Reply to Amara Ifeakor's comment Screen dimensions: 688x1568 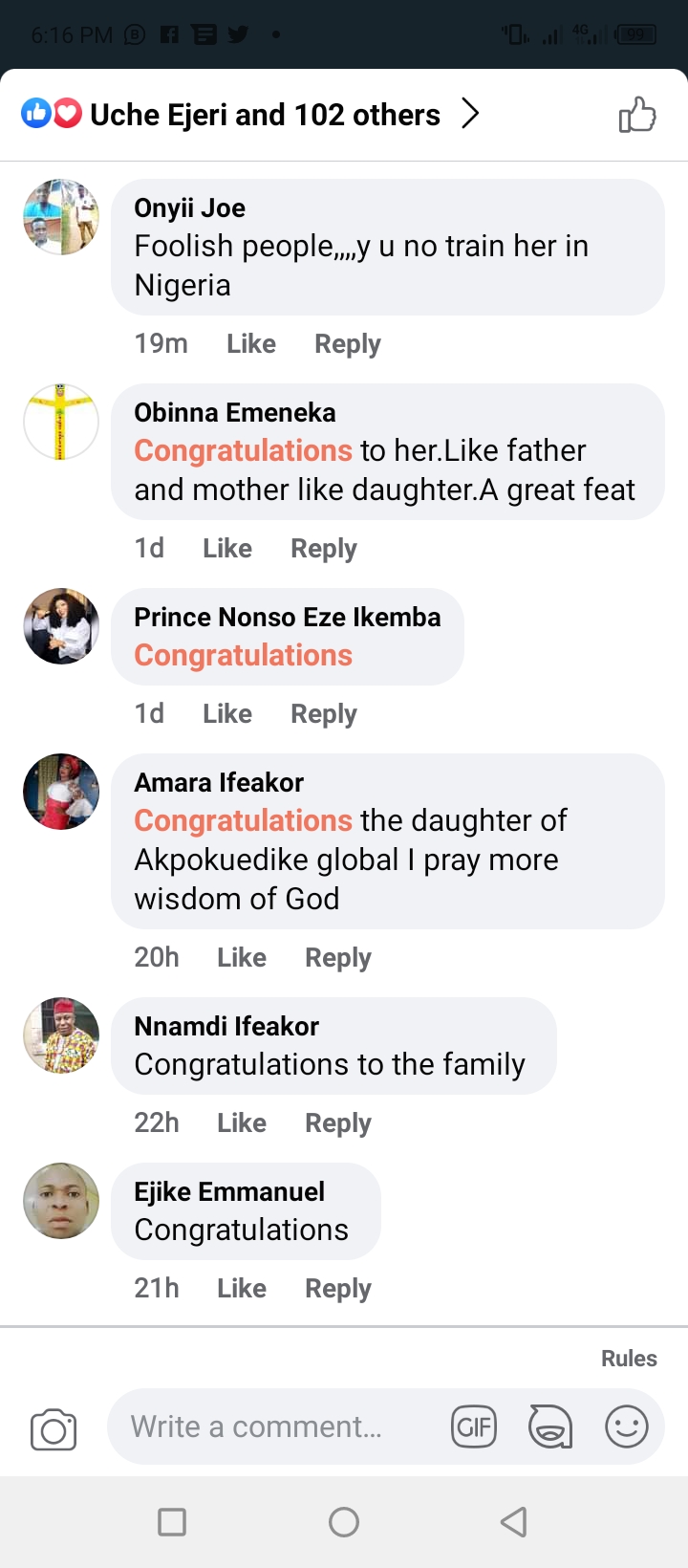(338, 958)
